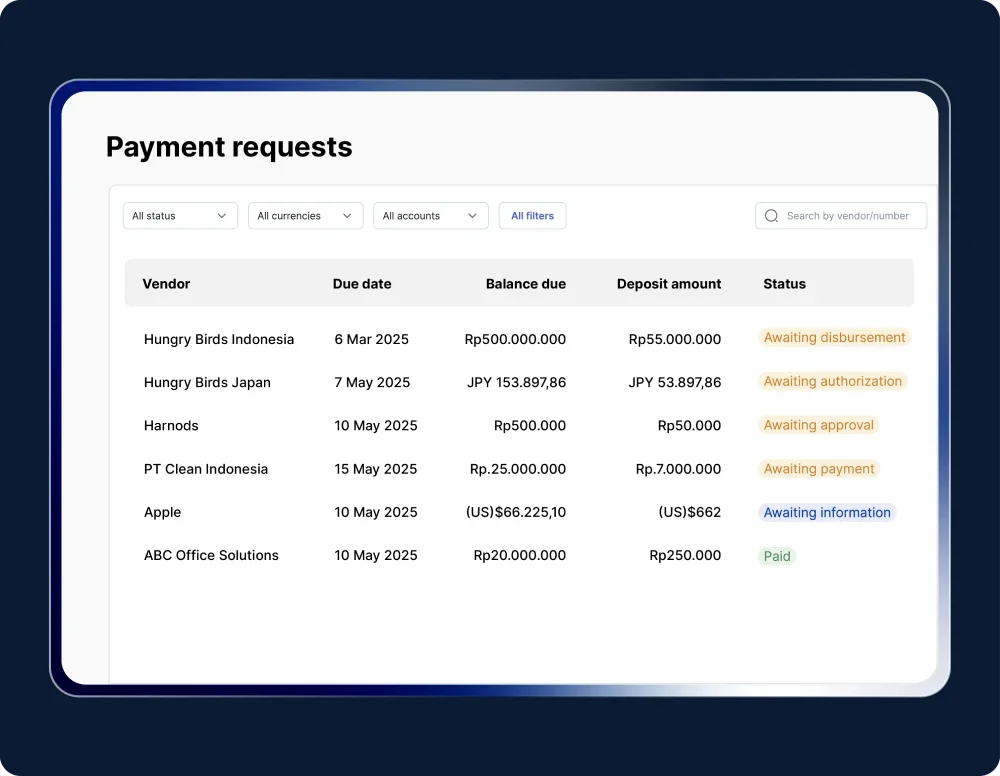This screenshot has width=1000, height=776.
Task: Sort by Vendor column header
Action: (x=166, y=284)
